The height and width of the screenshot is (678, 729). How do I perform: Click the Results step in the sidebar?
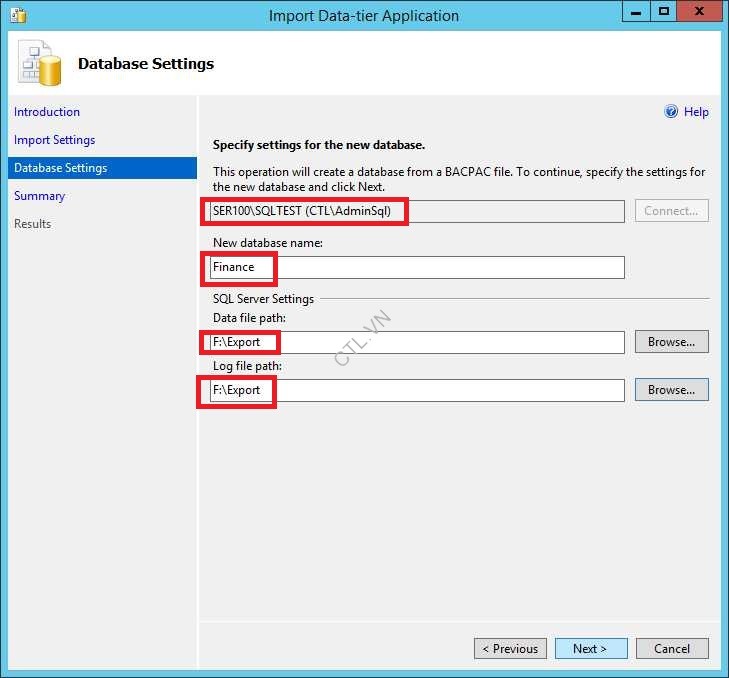click(x=32, y=224)
